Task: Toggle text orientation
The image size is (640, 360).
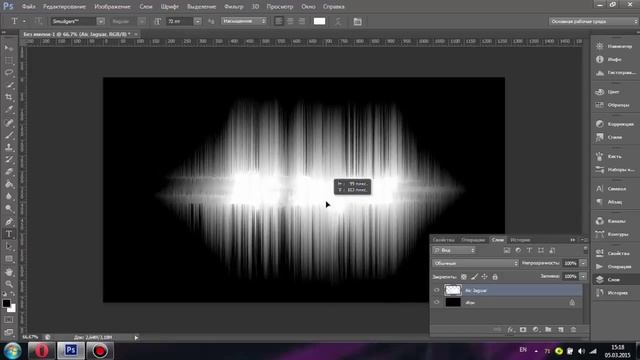Action: pos(38,21)
